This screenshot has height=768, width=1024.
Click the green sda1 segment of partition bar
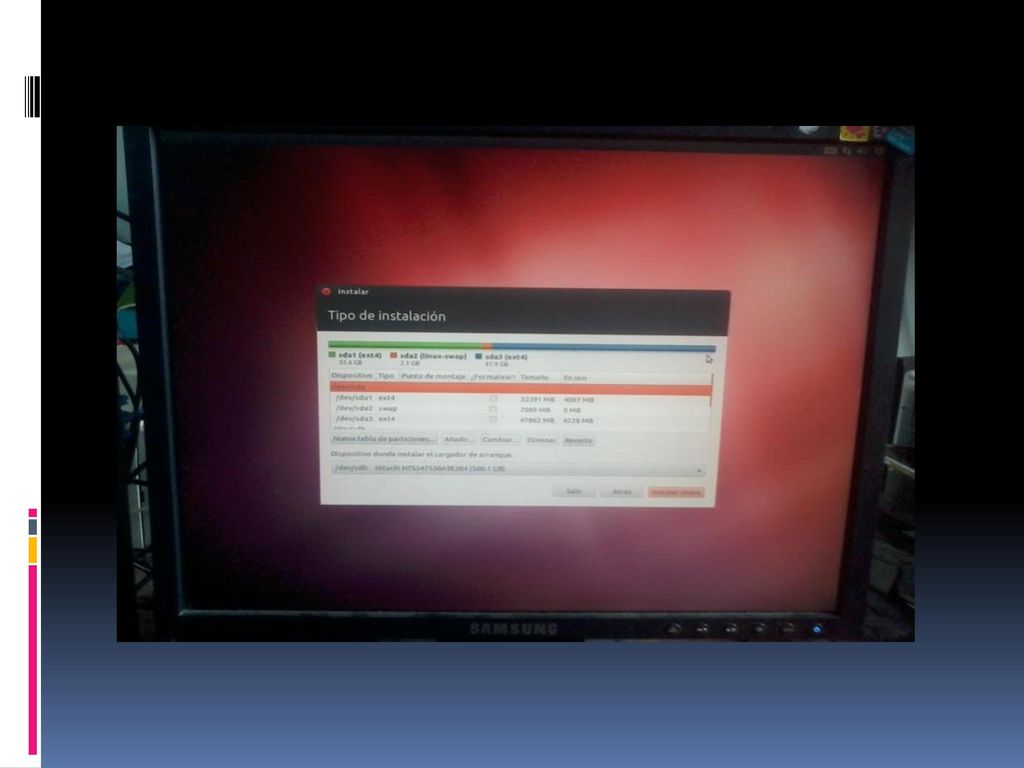405,344
